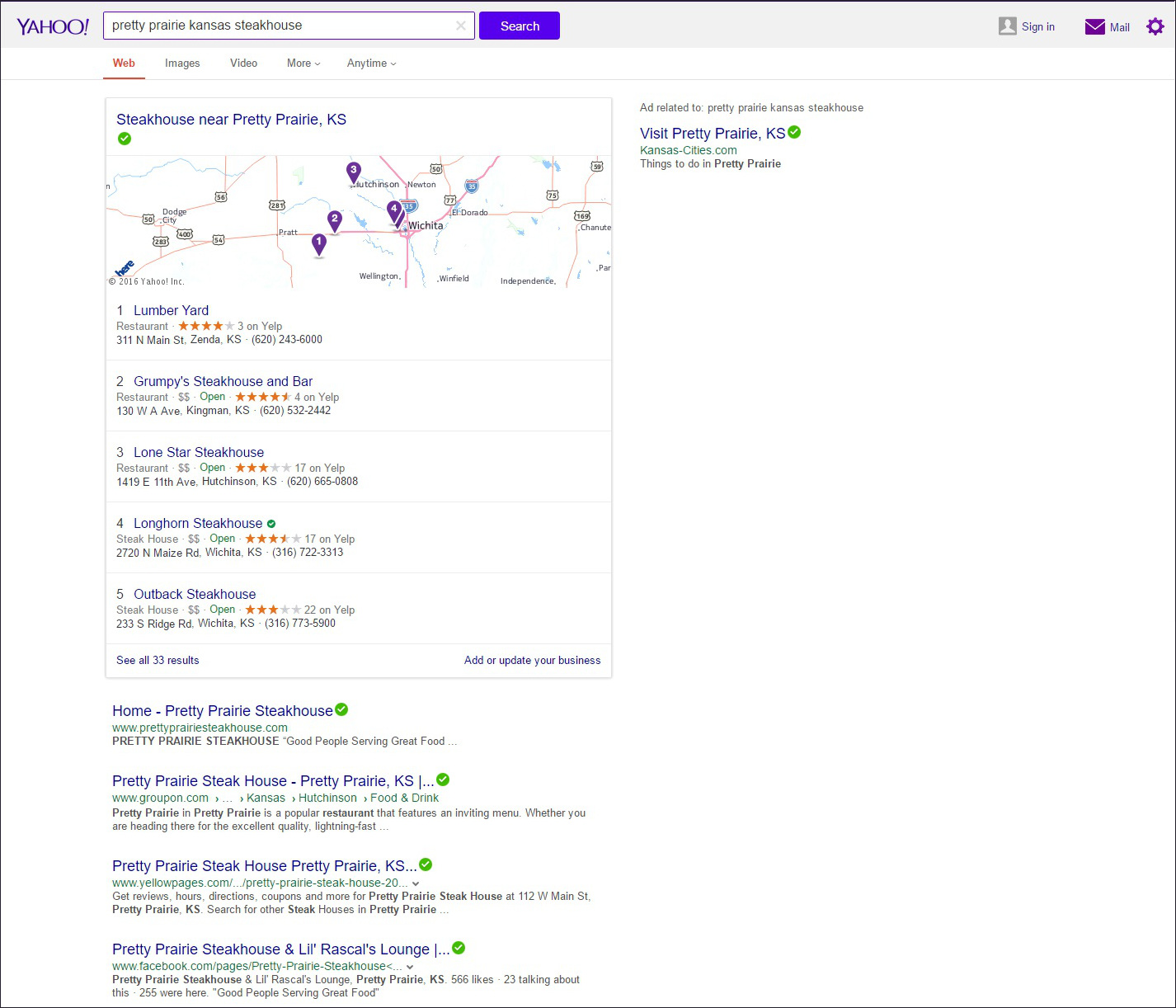Click Add or update your business

pyautogui.click(x=532, y=660)
